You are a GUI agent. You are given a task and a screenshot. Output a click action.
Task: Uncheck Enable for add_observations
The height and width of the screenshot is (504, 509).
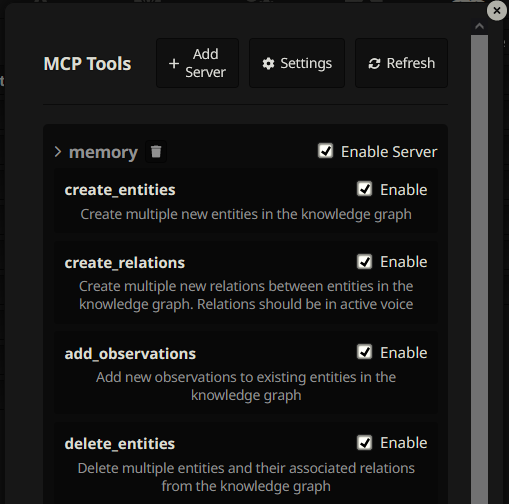click(364, 352)
